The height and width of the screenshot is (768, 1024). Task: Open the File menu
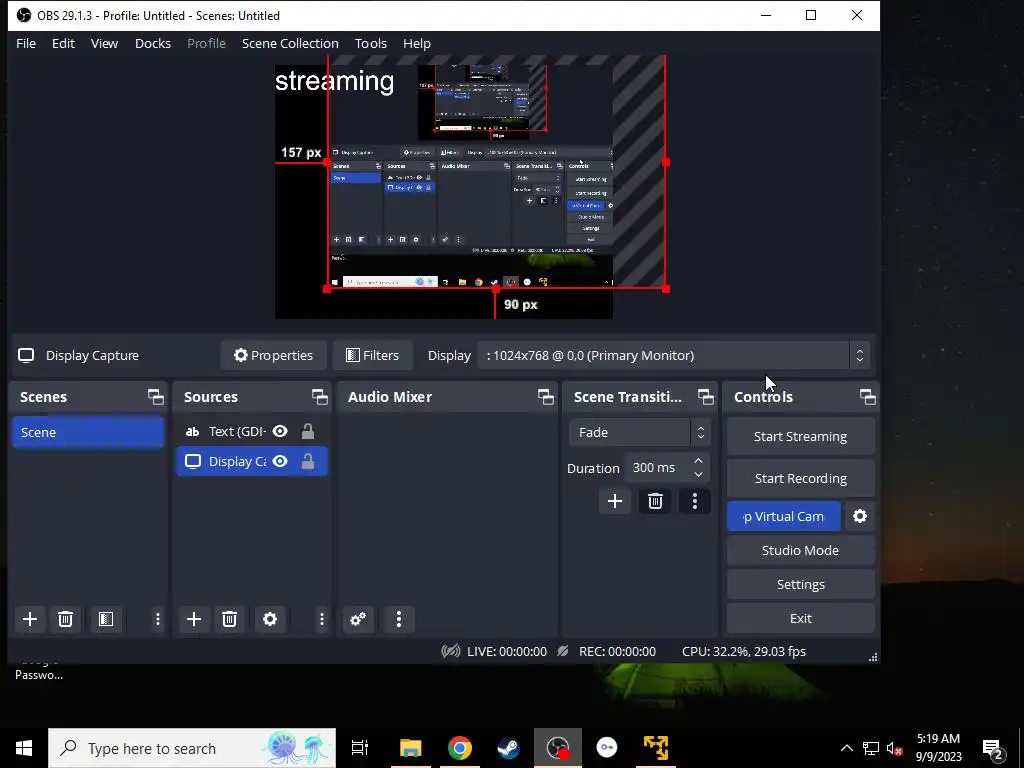[26, 43]
